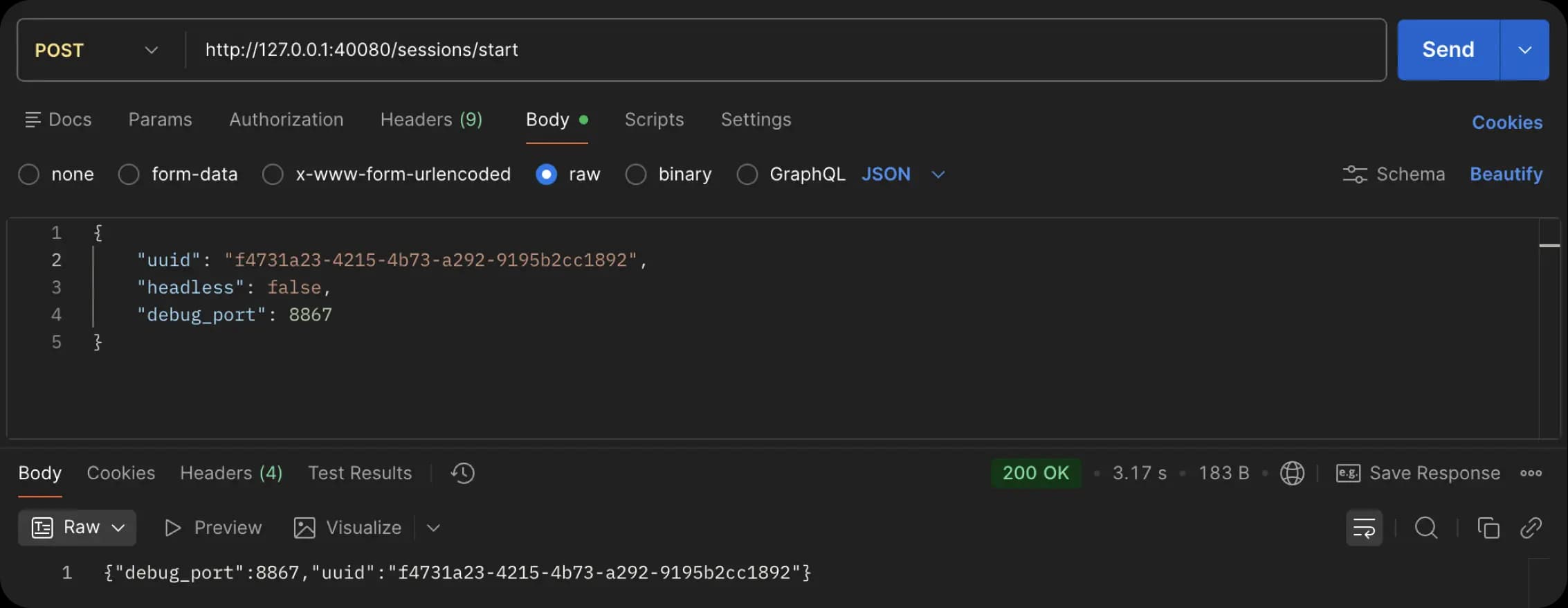Viewport: 1568px width, 608px height.
Task: Toggle word wrap in response pane
Action: [1363, 528]
